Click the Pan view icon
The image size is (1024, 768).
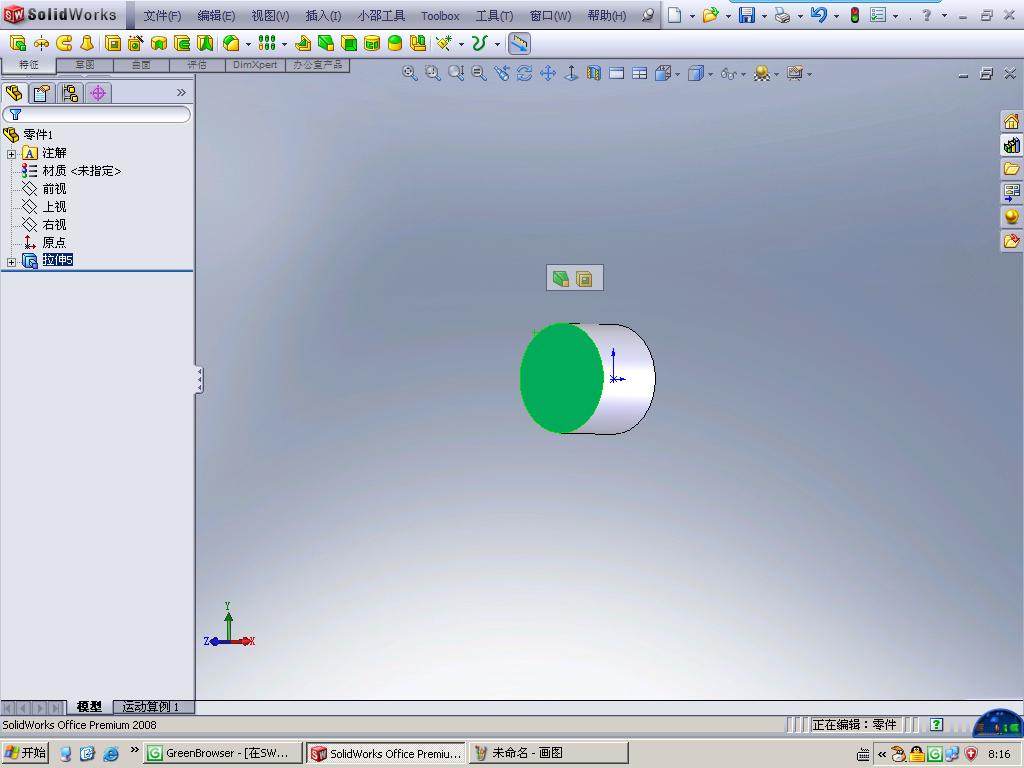click(548, 73)
